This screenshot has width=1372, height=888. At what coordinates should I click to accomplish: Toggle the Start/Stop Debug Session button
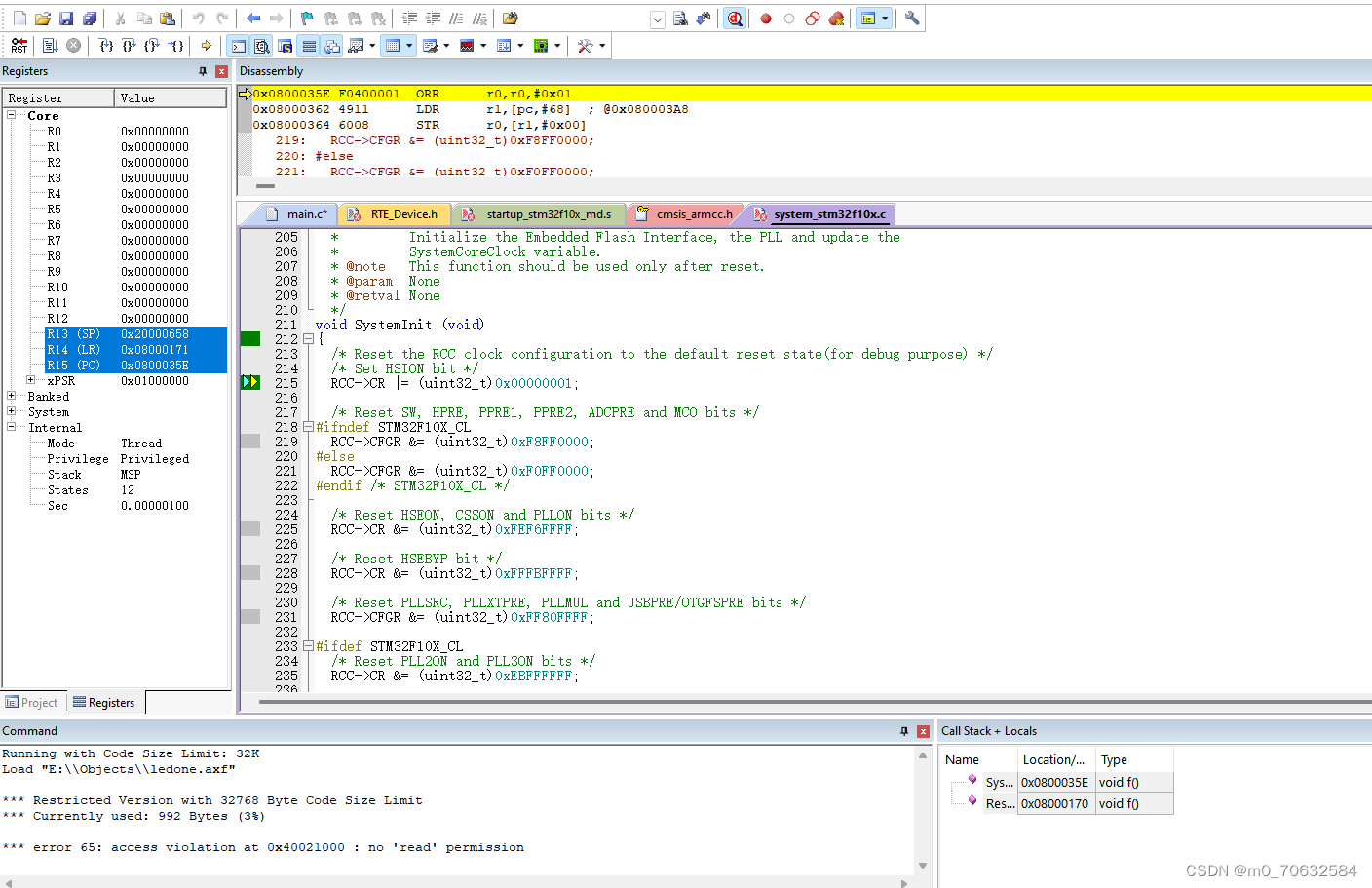[735, 19]
